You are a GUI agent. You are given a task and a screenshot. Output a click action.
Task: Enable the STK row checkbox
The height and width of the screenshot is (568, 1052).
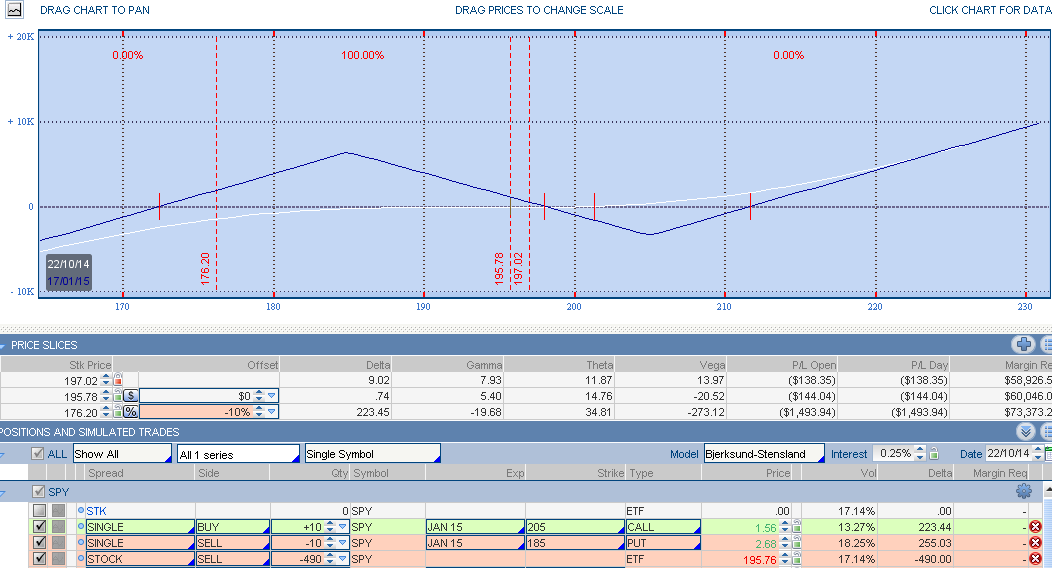tap(39, 511)
